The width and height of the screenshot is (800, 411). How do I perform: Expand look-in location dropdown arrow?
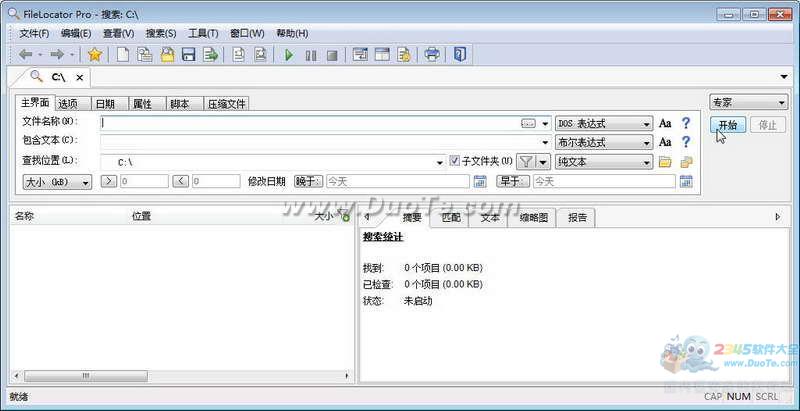tap(440, 163)
